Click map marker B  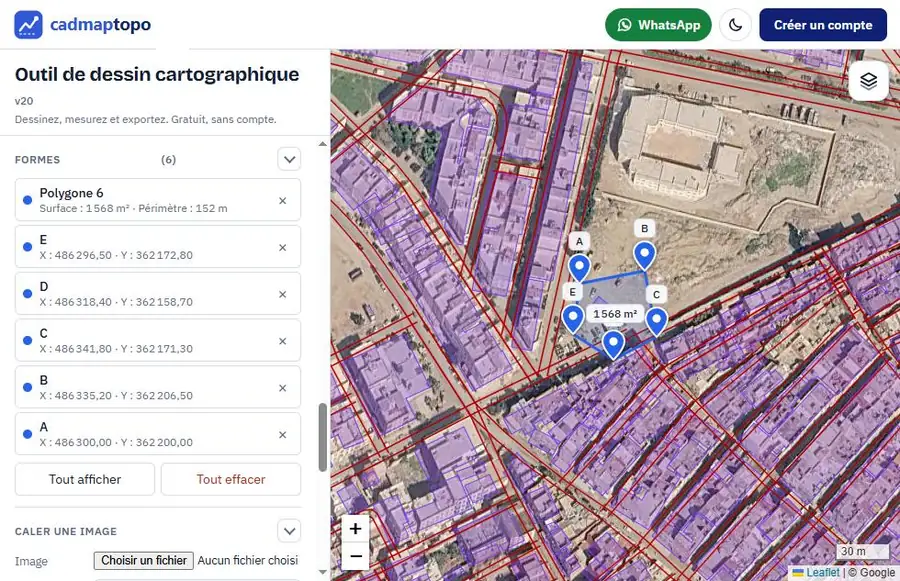[x=645, y=255]
